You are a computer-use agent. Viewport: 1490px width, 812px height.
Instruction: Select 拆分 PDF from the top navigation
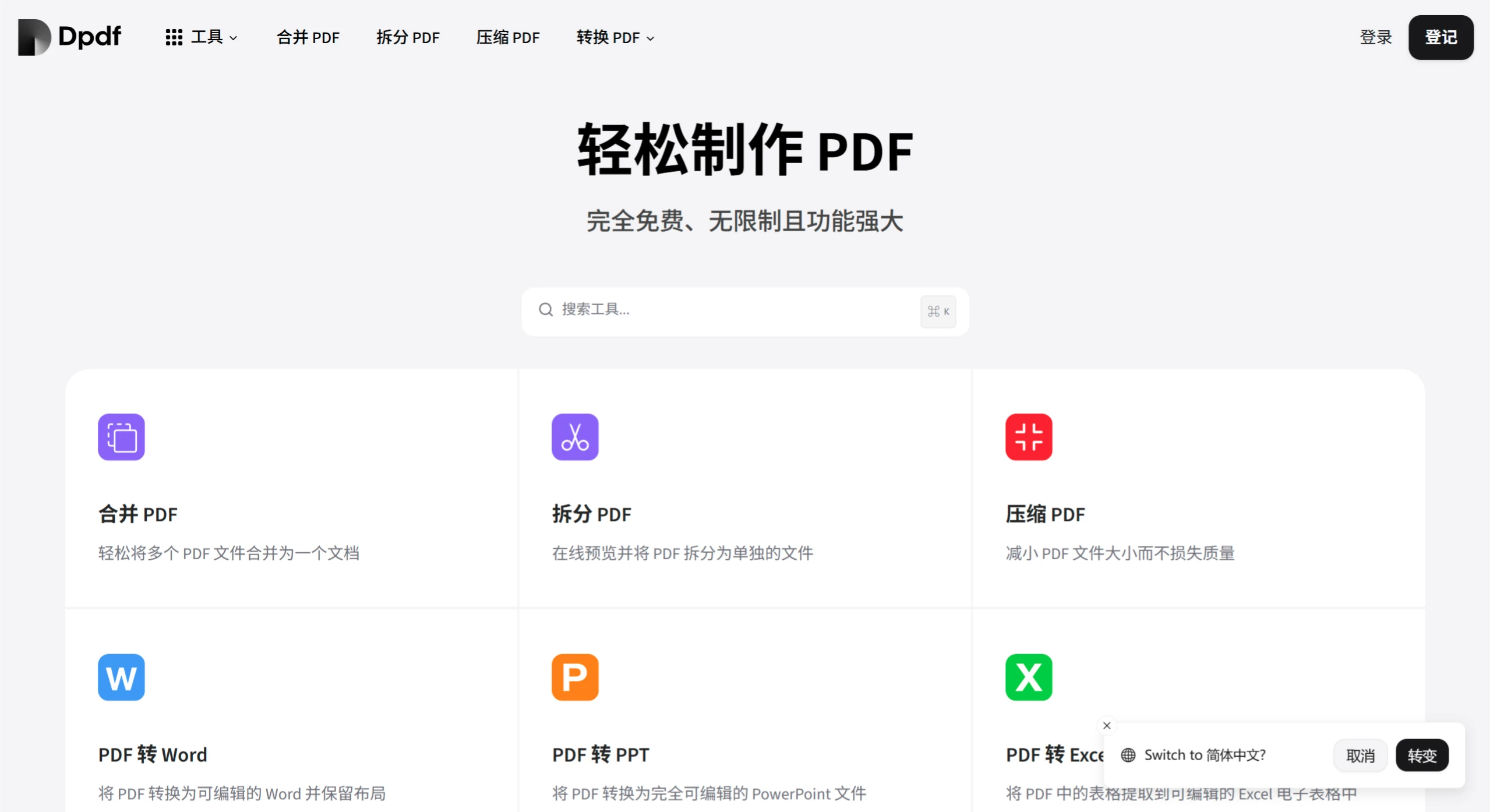(x=408, y=37)
